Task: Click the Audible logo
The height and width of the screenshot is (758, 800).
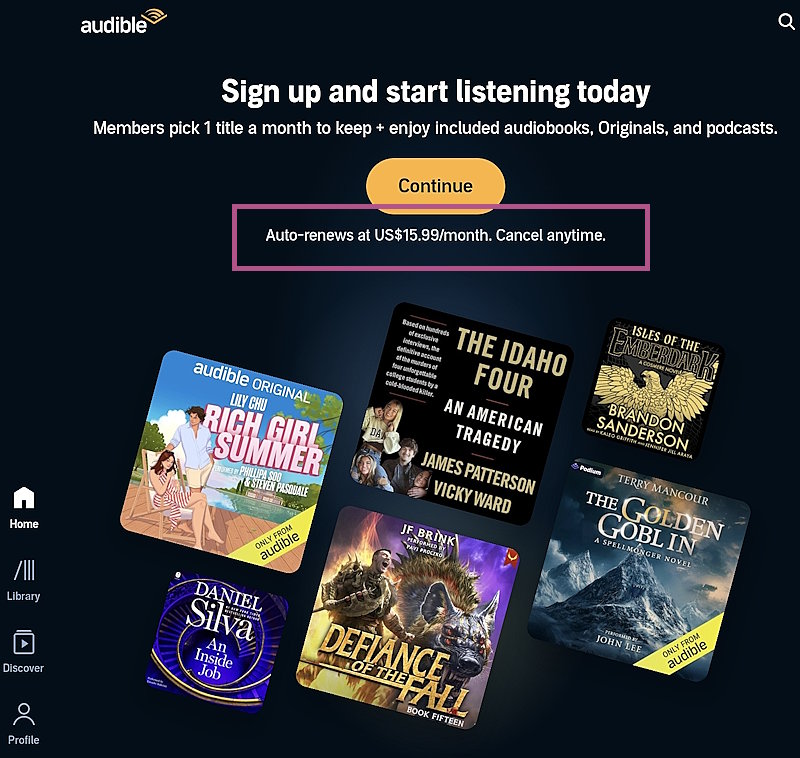Action: 123,22
